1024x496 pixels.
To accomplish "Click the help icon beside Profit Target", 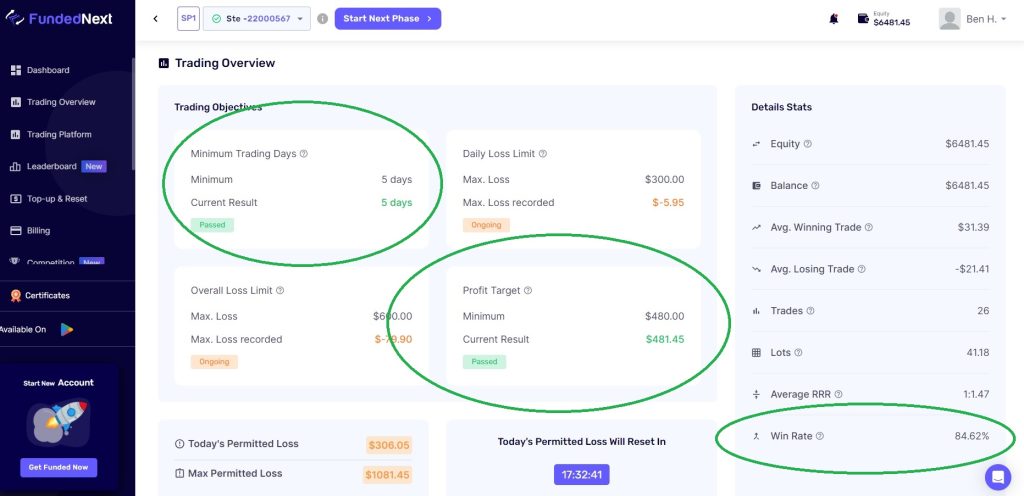I will click(528, 291).
